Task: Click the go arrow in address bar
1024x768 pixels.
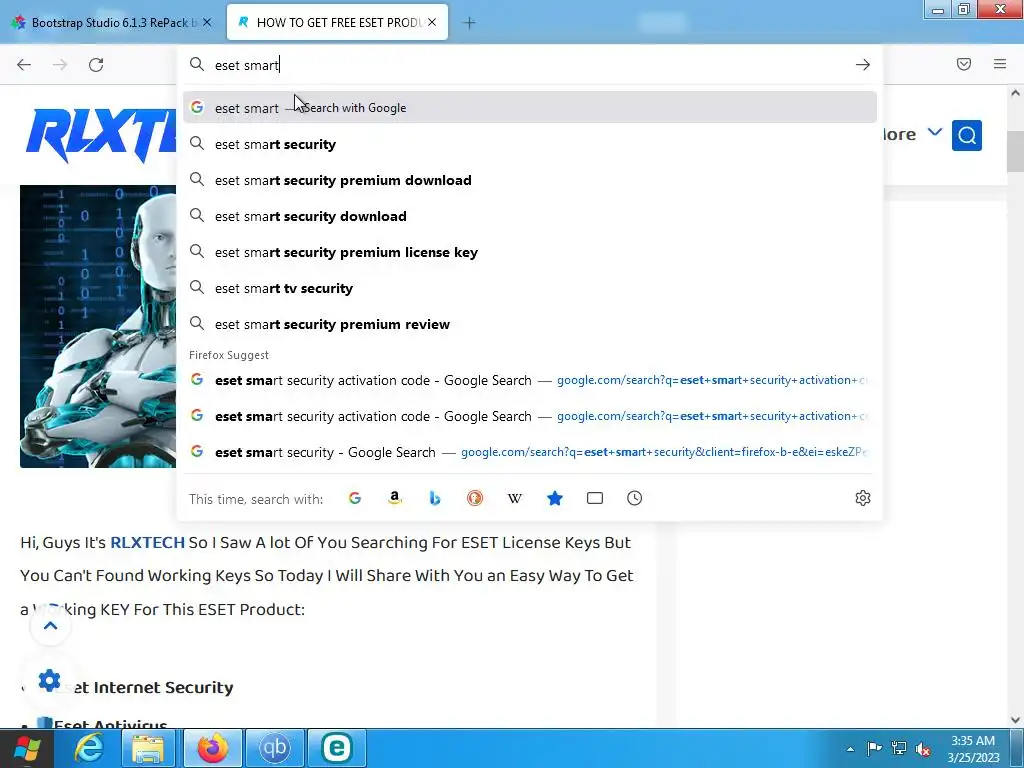Action: click(x=863, y=65)
